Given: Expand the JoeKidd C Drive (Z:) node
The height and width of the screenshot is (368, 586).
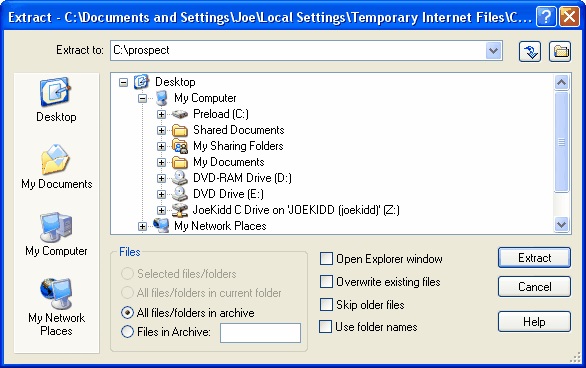Looking at the screenshot, I should coord(161,210).
